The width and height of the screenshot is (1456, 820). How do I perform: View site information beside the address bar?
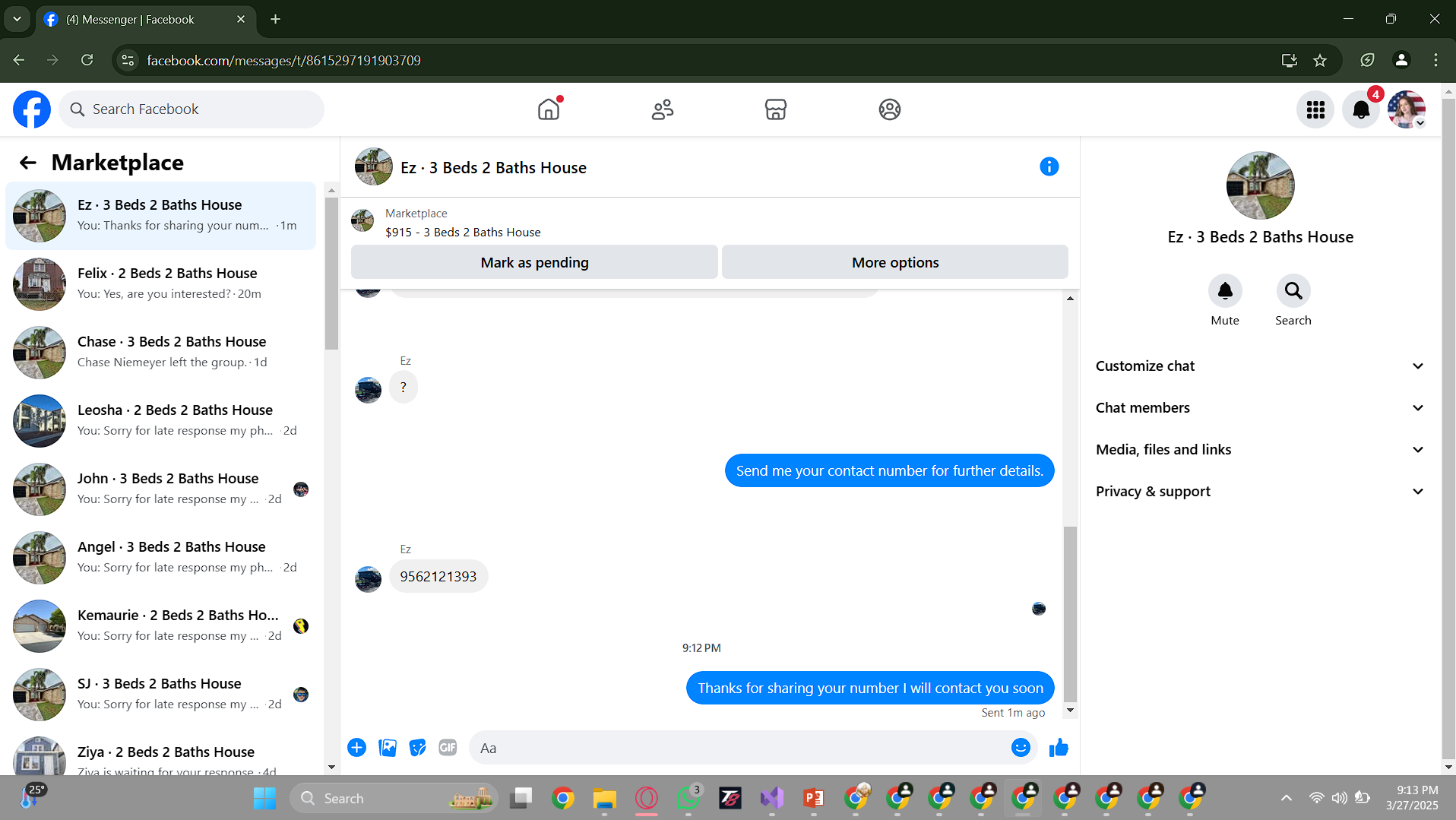point(128,60)
